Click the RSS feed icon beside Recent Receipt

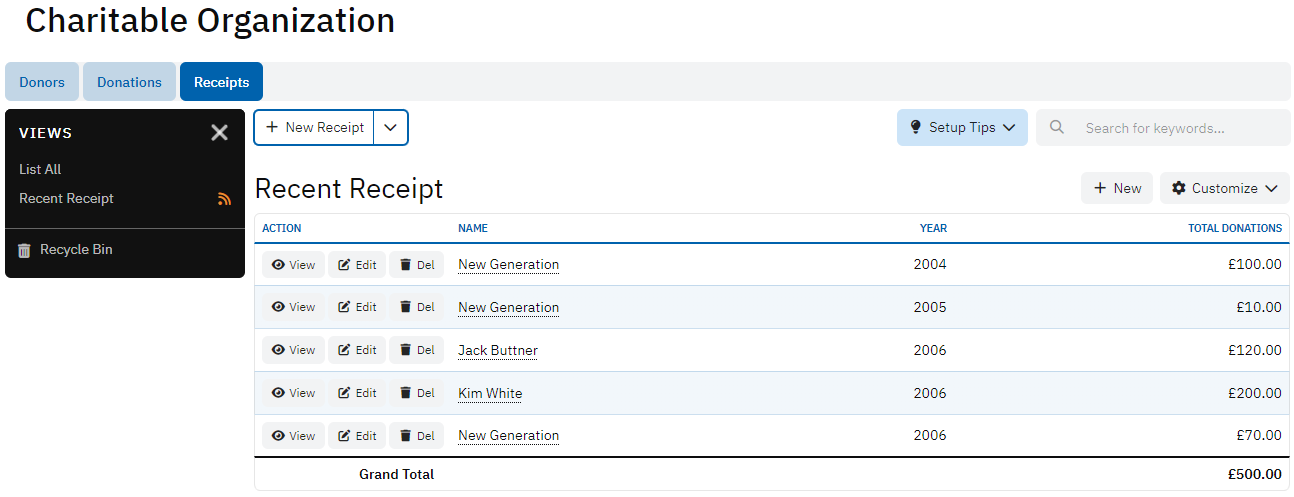[x=224, y=199]
